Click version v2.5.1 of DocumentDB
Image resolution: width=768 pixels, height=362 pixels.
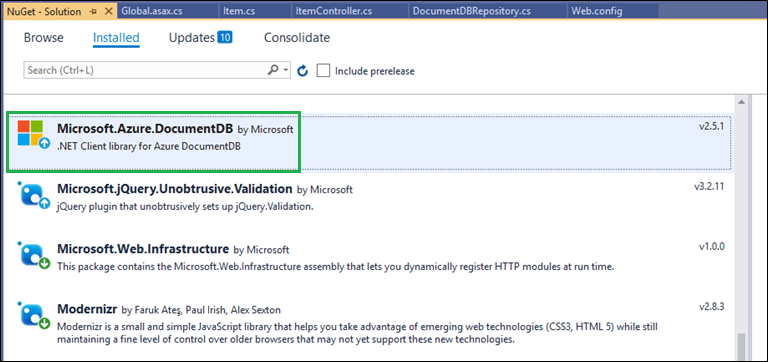point(711,126)
